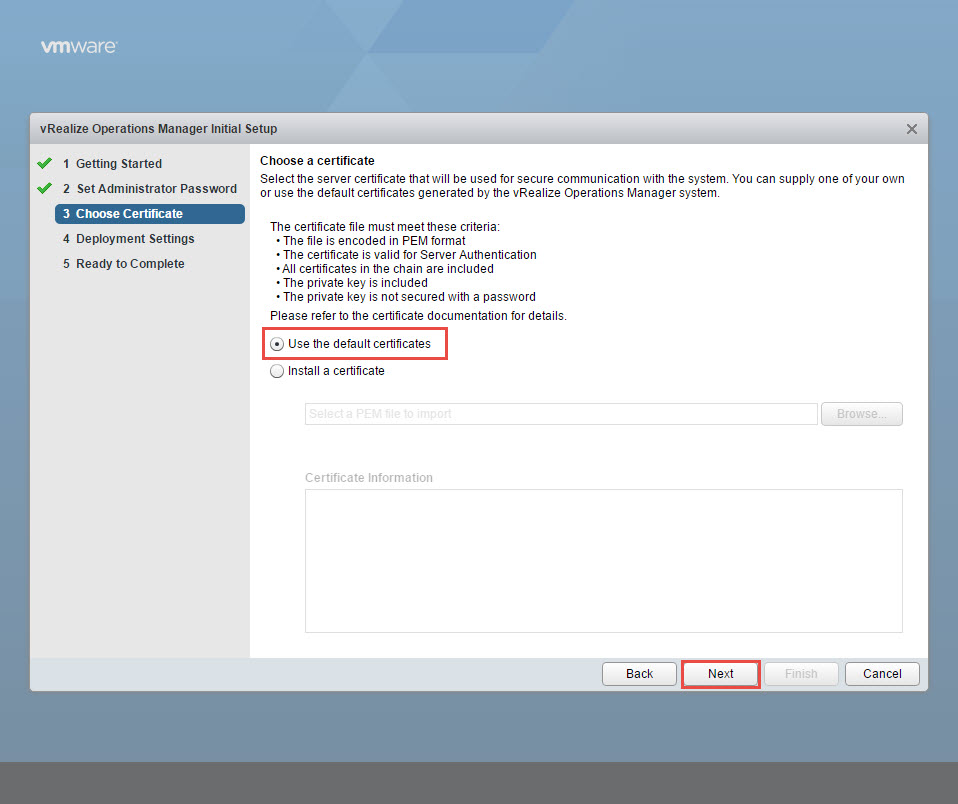Click the VMware logo
Viewport: 958px width, 804px height.
coord(78,47)
